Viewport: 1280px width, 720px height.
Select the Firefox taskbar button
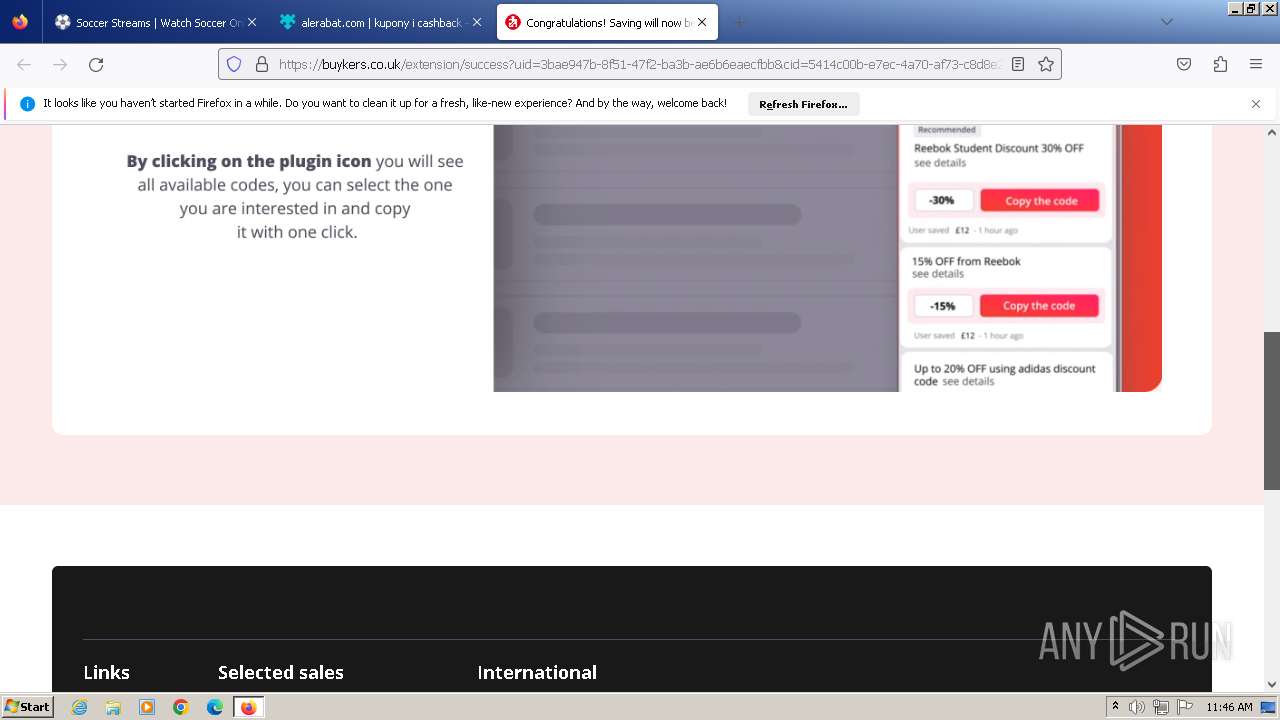(248, 707)
